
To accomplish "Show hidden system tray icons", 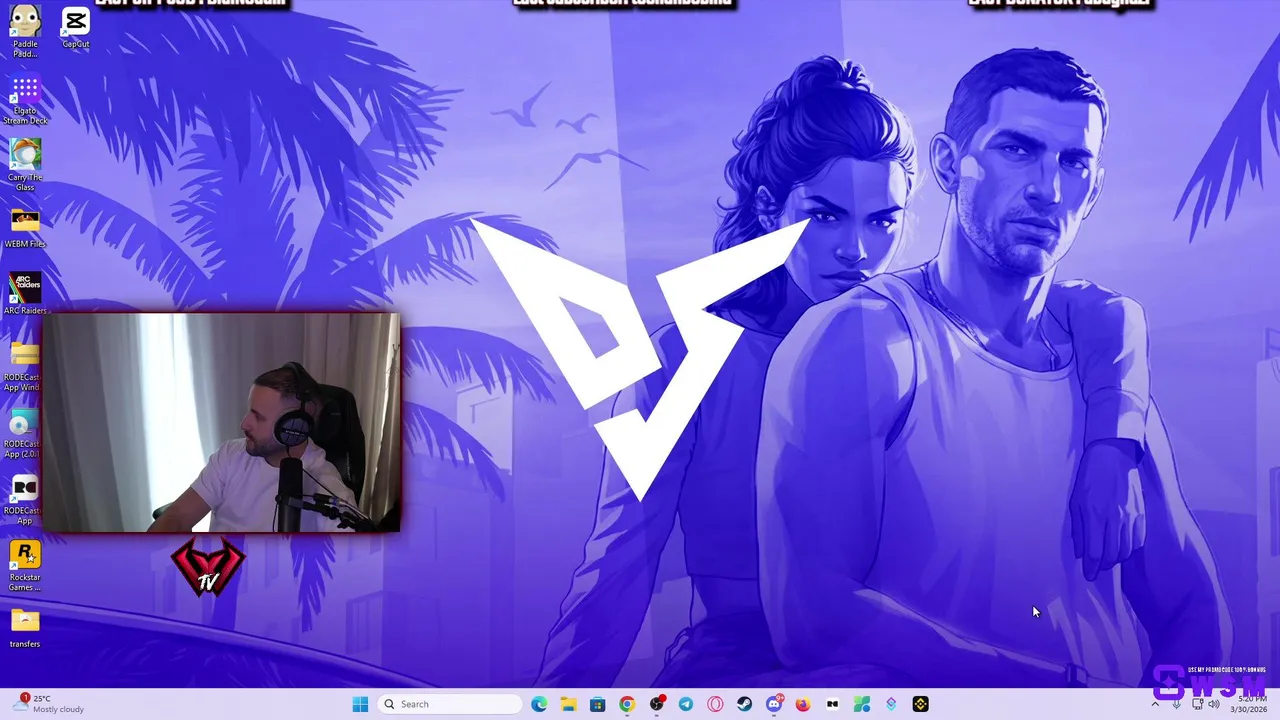I will [x=1155, y=704].
